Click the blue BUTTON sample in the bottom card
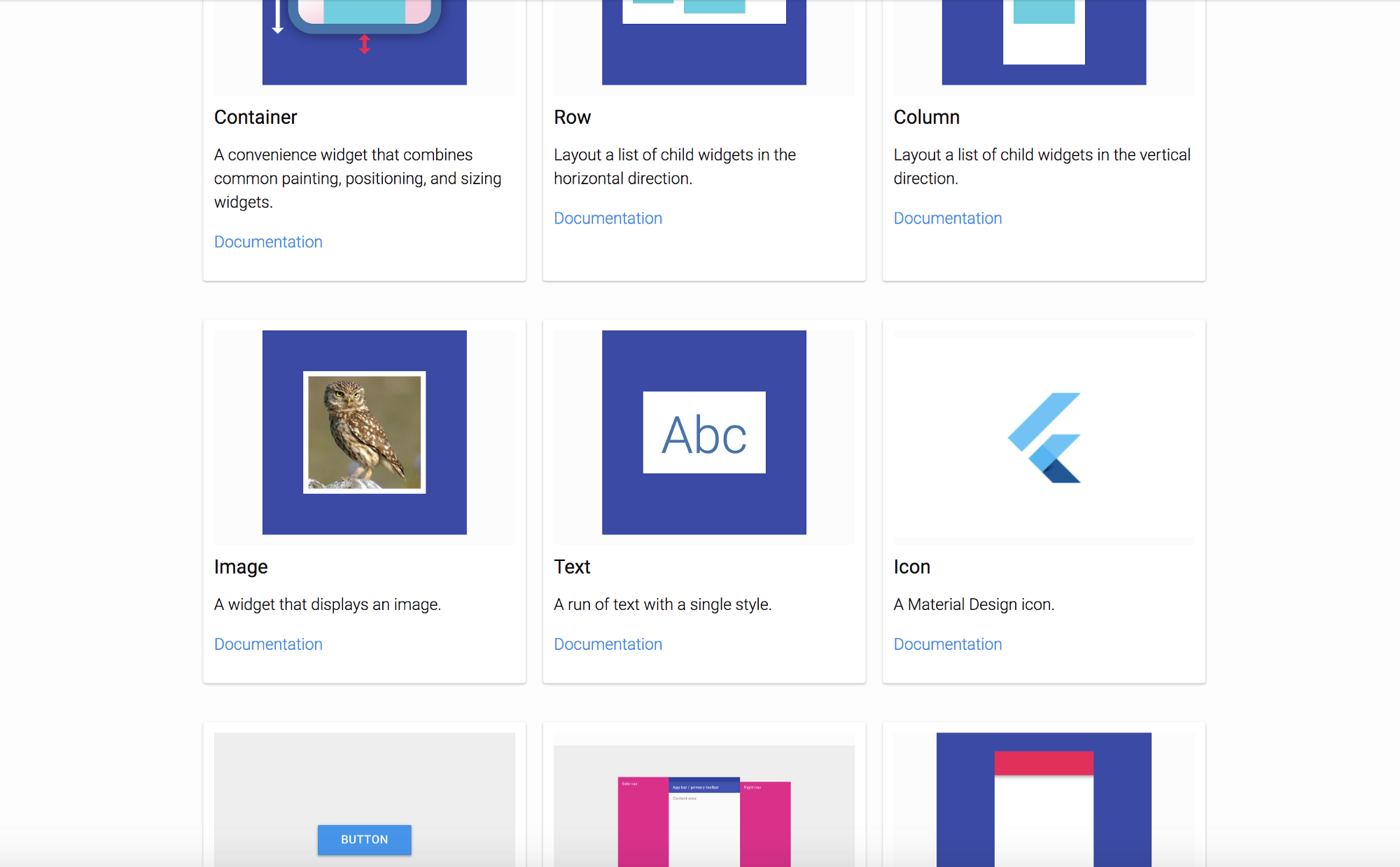This screenshot has width=1400, height=867. coord(364,839)
